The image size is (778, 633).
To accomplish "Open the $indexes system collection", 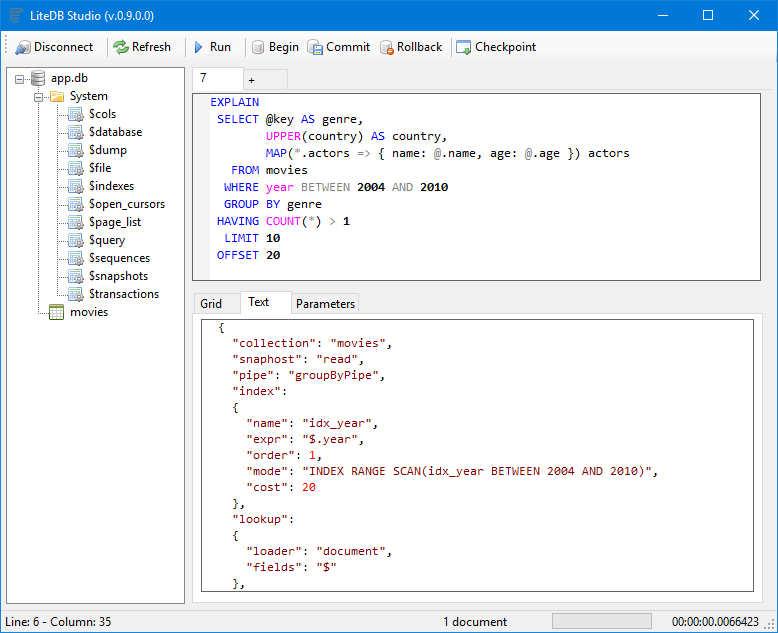I will (x=111, y=186).
